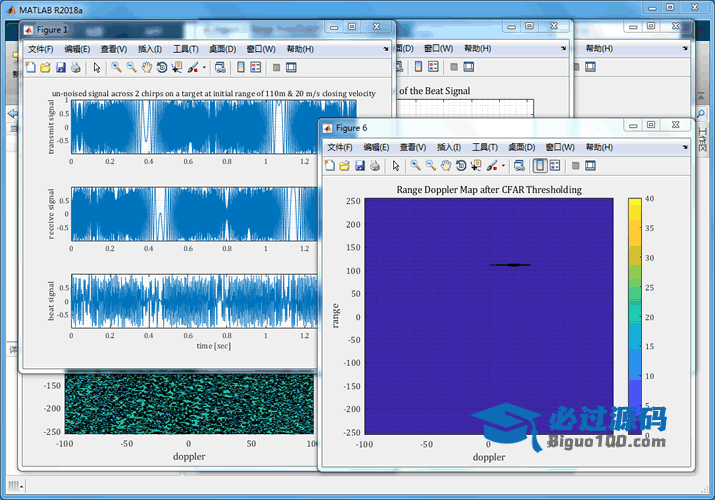Toggle Insert Colorbar in the middle background figure
715x500 pixels.
click(x=418, y=67)
